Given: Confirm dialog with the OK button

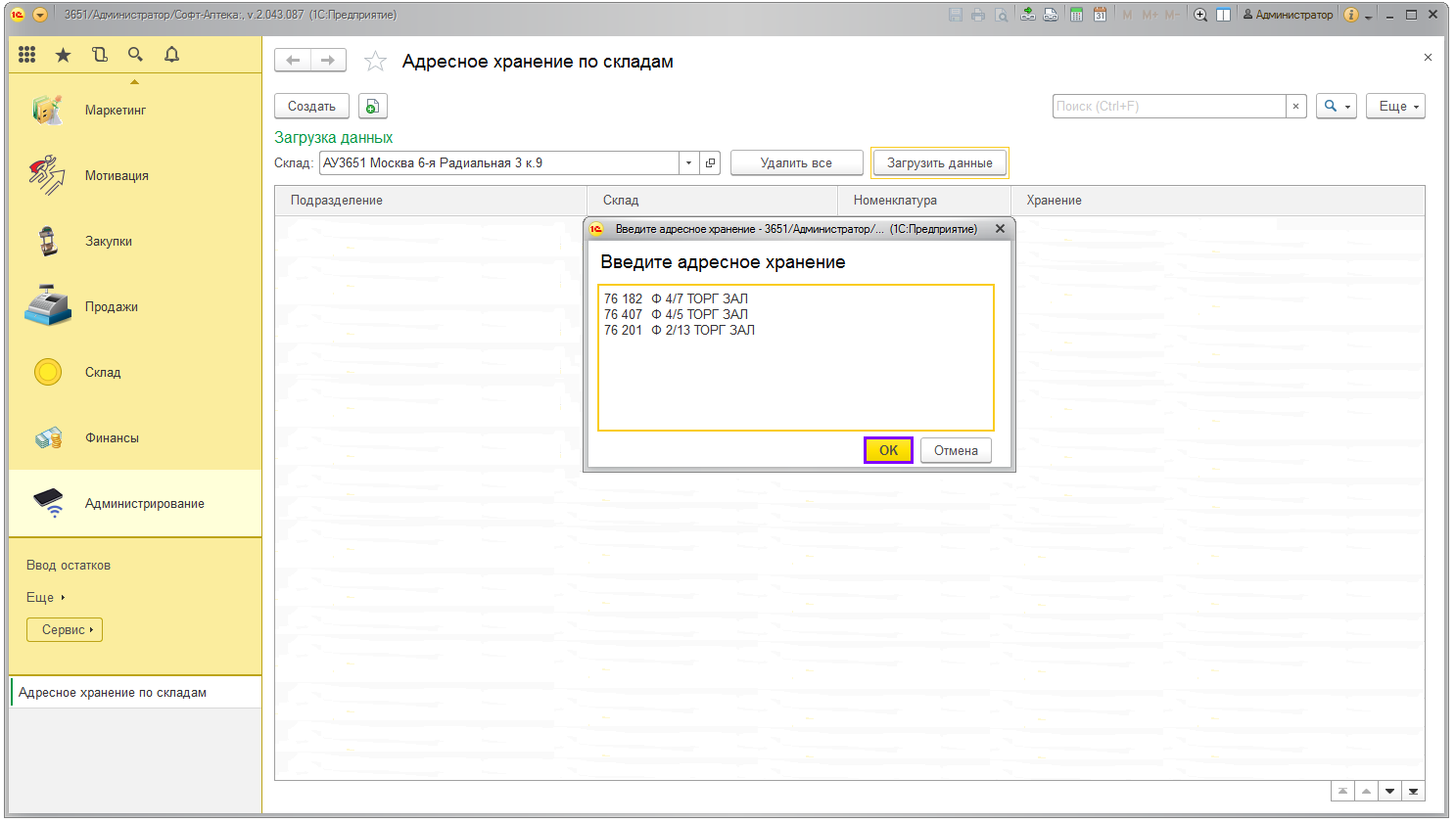Looking at the screenshot, I should (888, 450).
